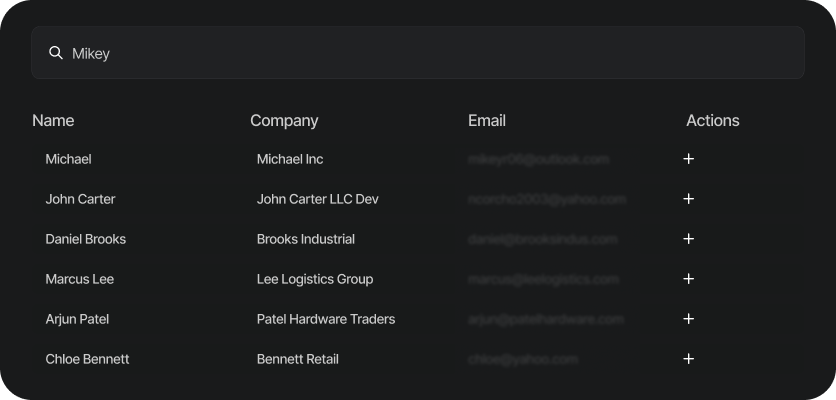Click the plus icon for Daniel Brooks
Screen dimensions: 836x400
click(688, 239)
